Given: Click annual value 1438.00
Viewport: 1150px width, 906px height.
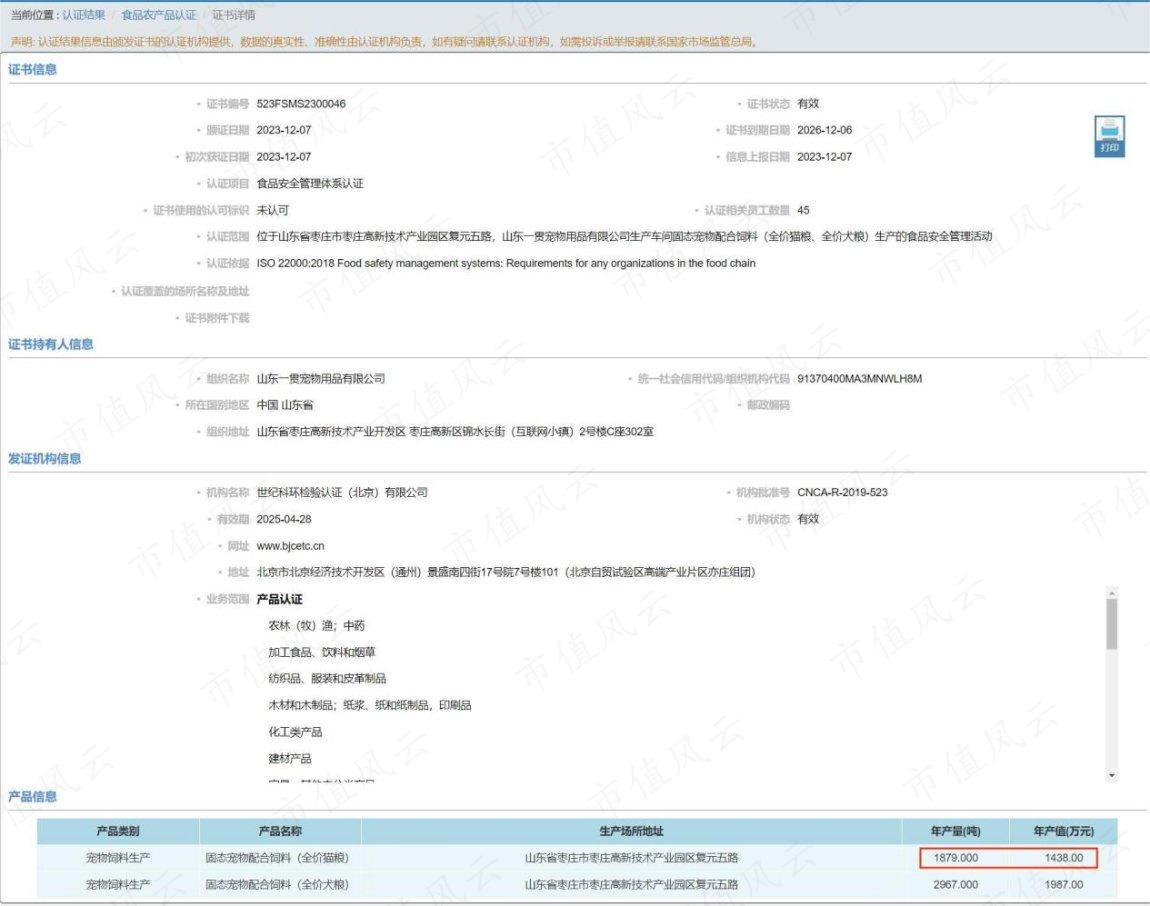Looking at the screenshot, I should (1063, 858).
